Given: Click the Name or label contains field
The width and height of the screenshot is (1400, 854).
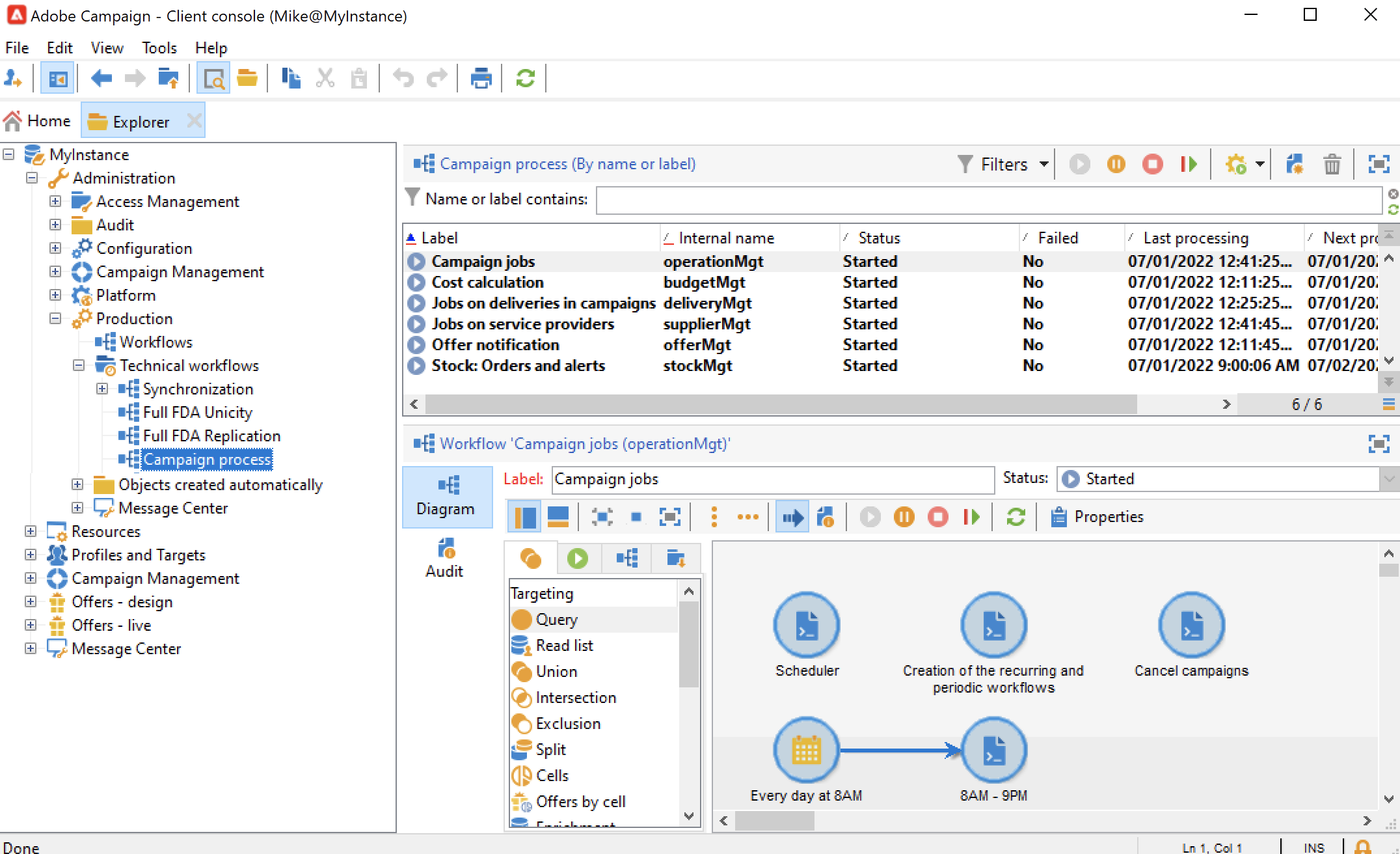Looking at the screenshot, I should [988, 200].
